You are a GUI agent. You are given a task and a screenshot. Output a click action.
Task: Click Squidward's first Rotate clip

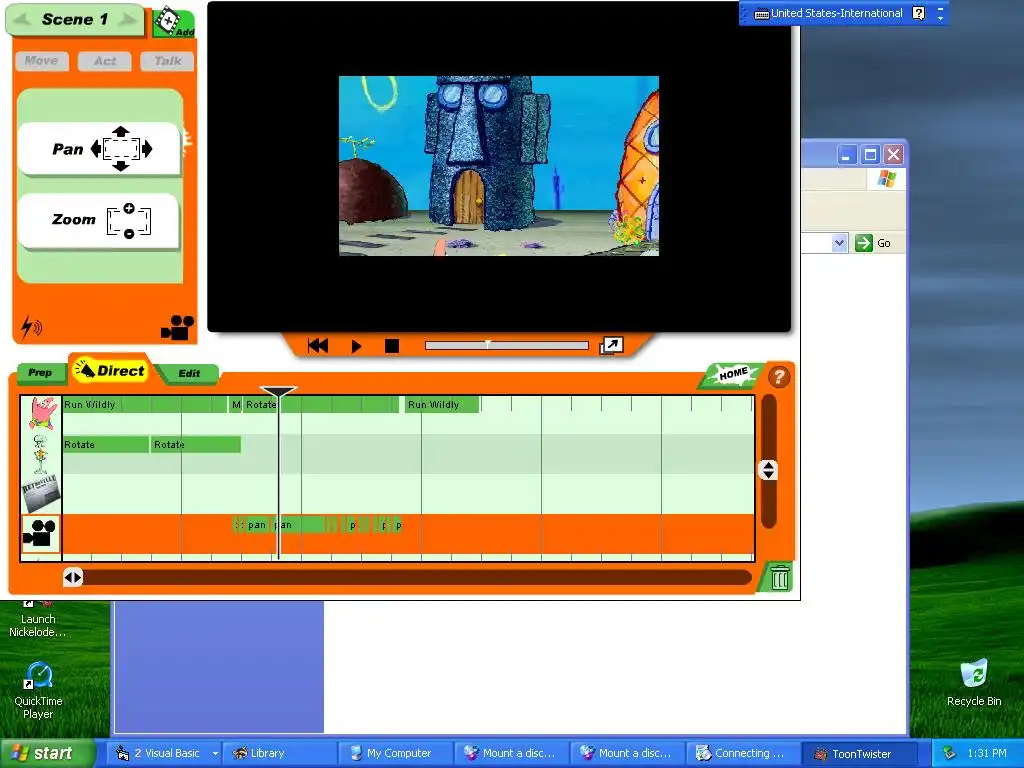tap(106, 445)
